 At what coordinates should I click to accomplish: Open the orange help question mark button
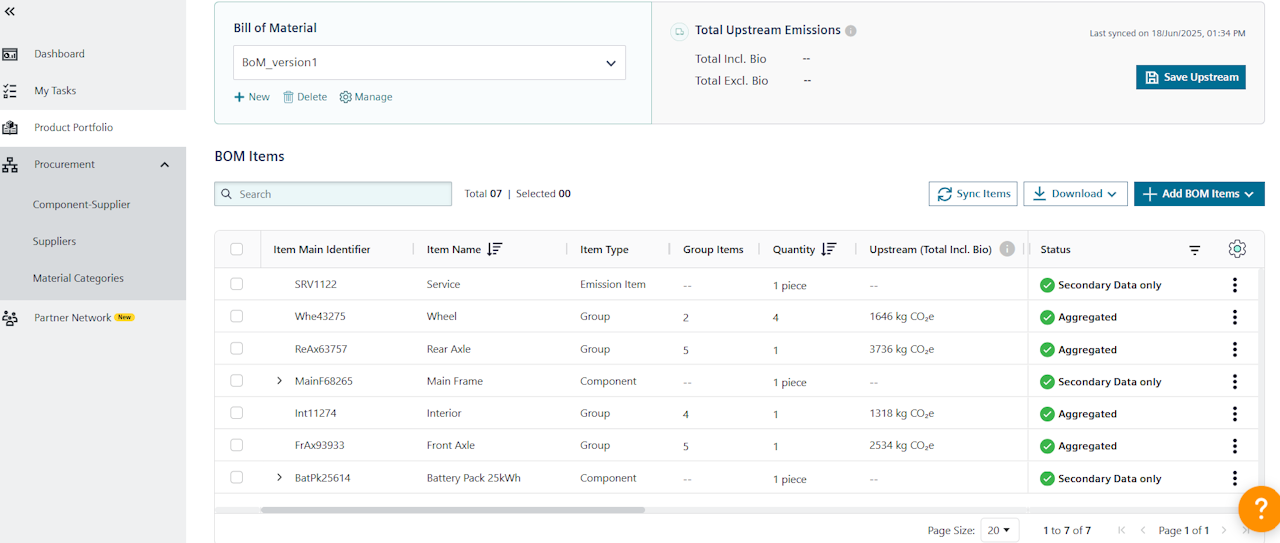[1258, 510]
